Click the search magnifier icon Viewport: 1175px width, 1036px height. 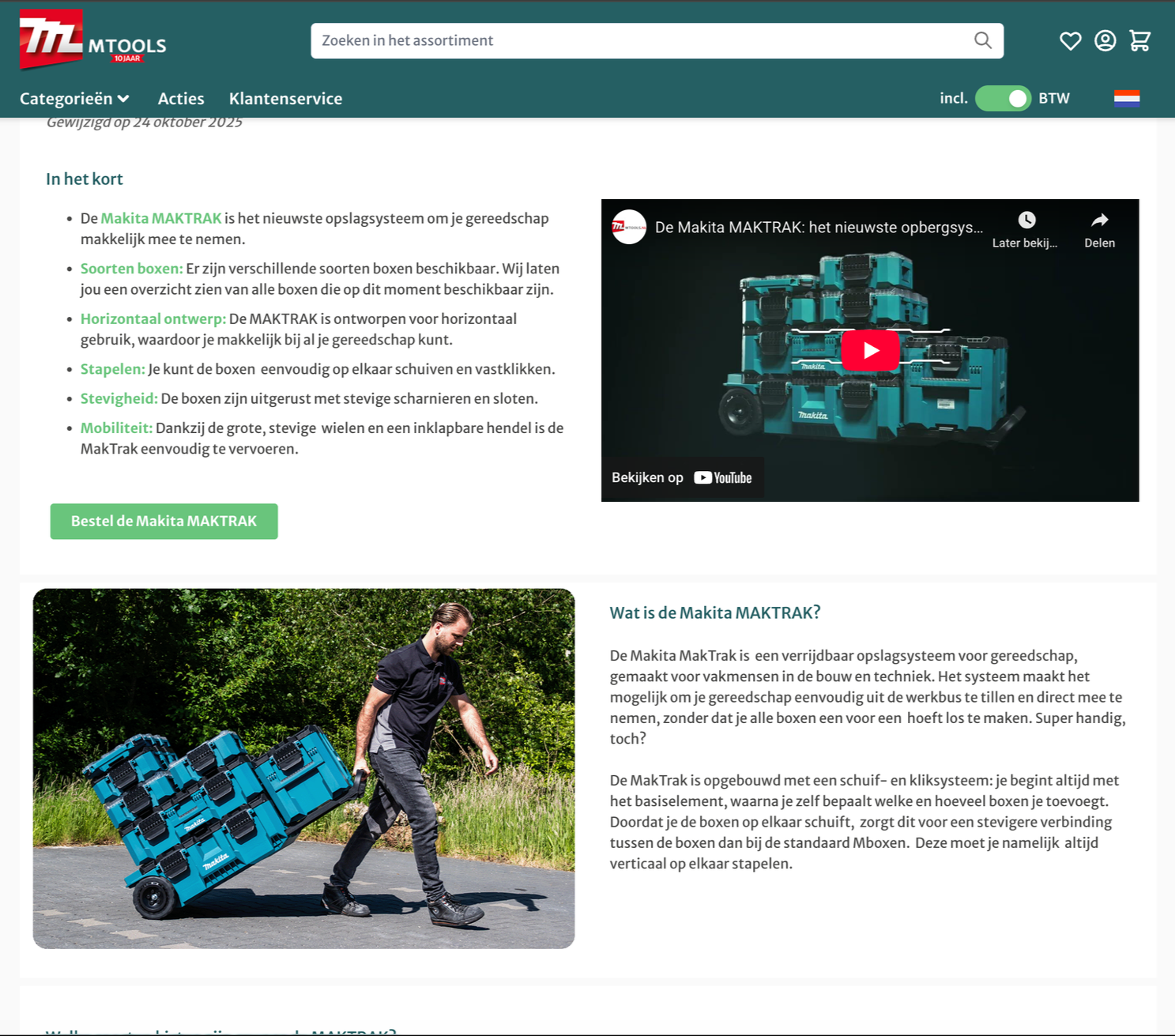coord(982,40)
